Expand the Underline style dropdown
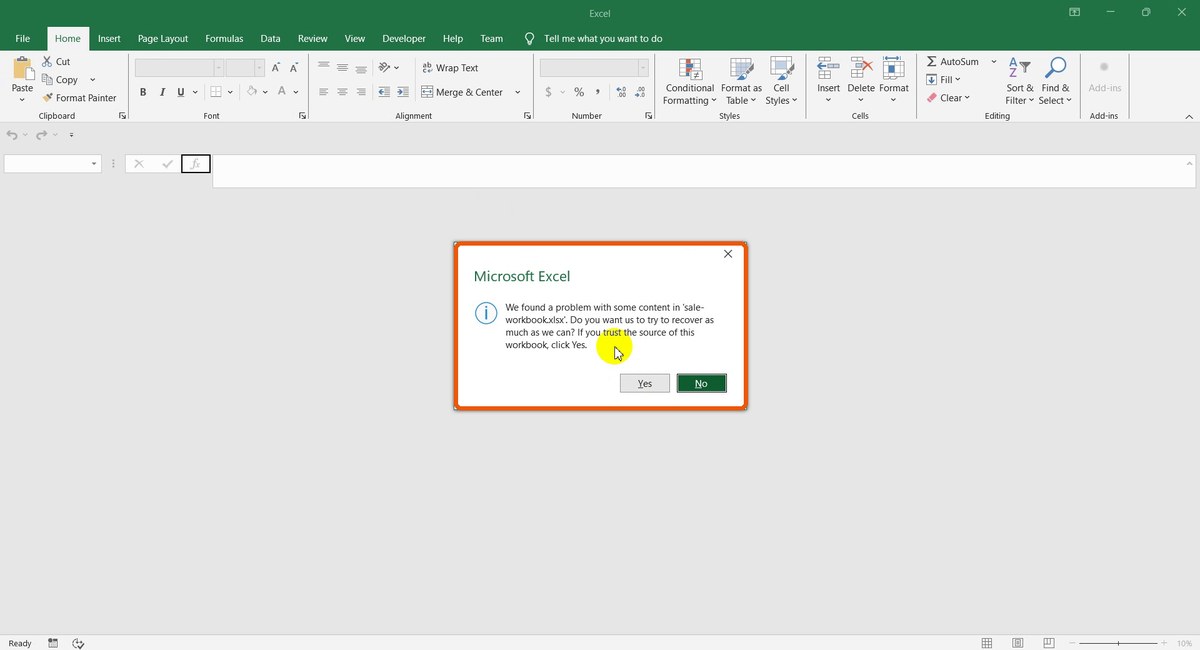Viewport: 1200px width, 650px height. pyautogui.click(x=194, y=92)
